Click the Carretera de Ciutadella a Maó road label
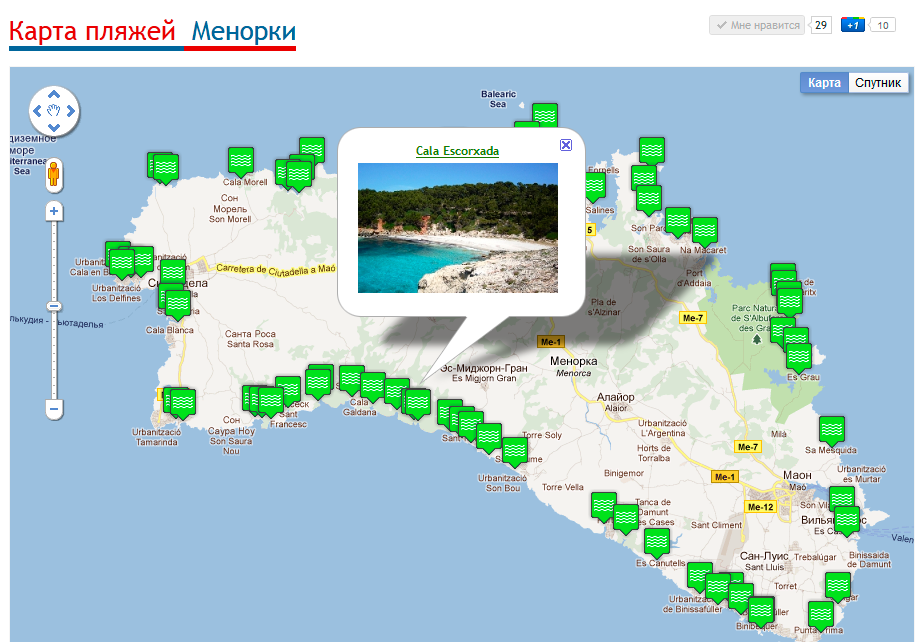Image resolution: width=923 pixels, height=642 pixels. point(275,270)
